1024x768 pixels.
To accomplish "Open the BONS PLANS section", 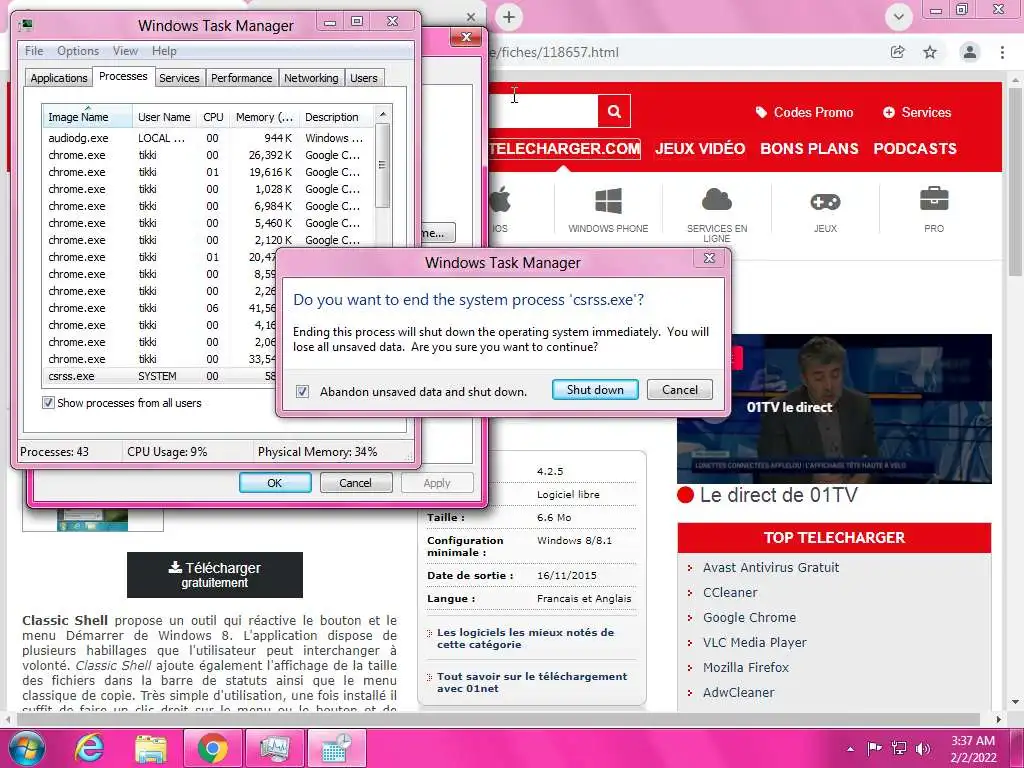I will [x=809, y=148].
